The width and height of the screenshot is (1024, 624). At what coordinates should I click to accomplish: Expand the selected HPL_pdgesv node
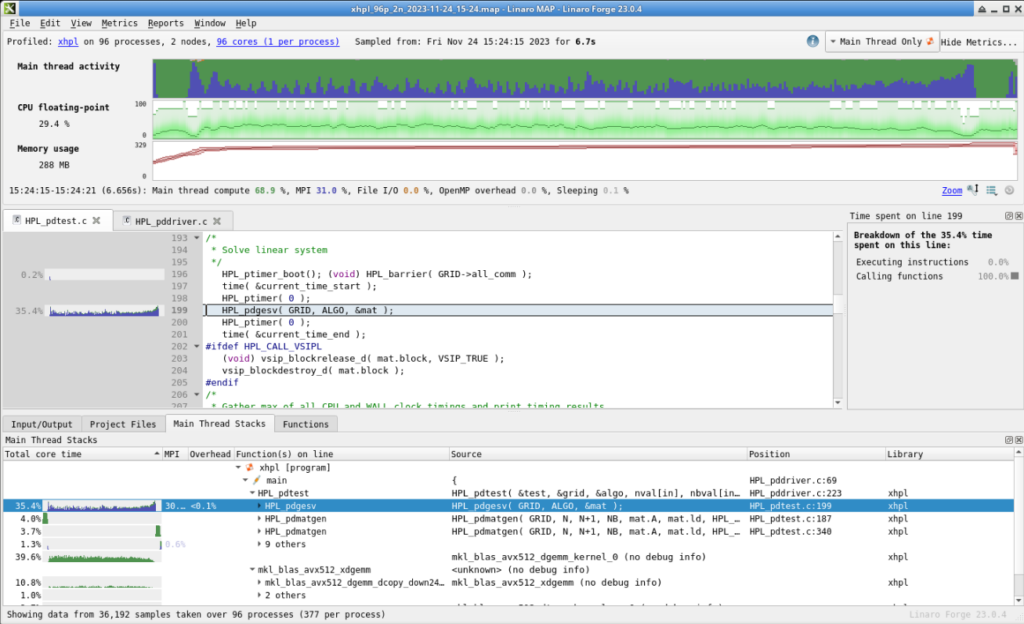(259, 506)
